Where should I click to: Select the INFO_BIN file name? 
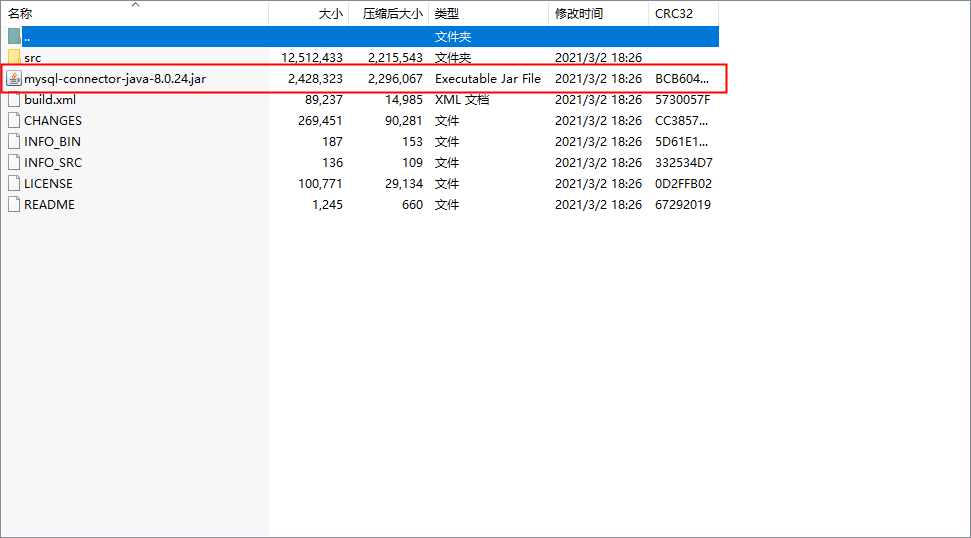pyautogui.click(x=52, y=142)
